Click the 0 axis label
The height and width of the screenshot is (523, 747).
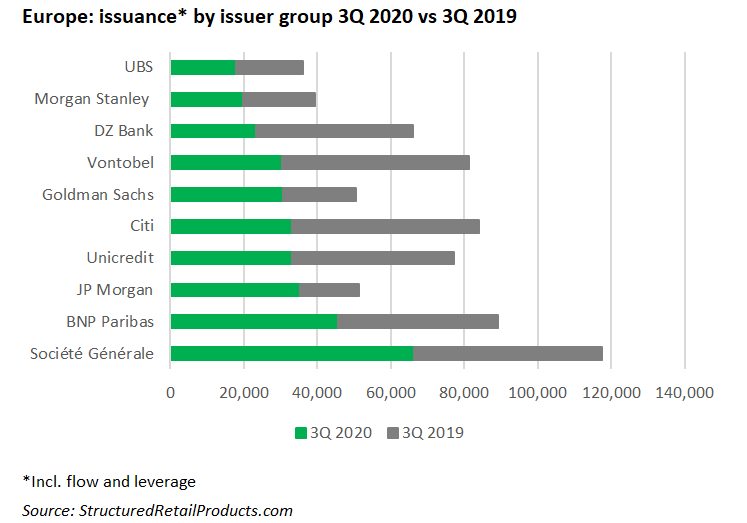coord(171,393)
